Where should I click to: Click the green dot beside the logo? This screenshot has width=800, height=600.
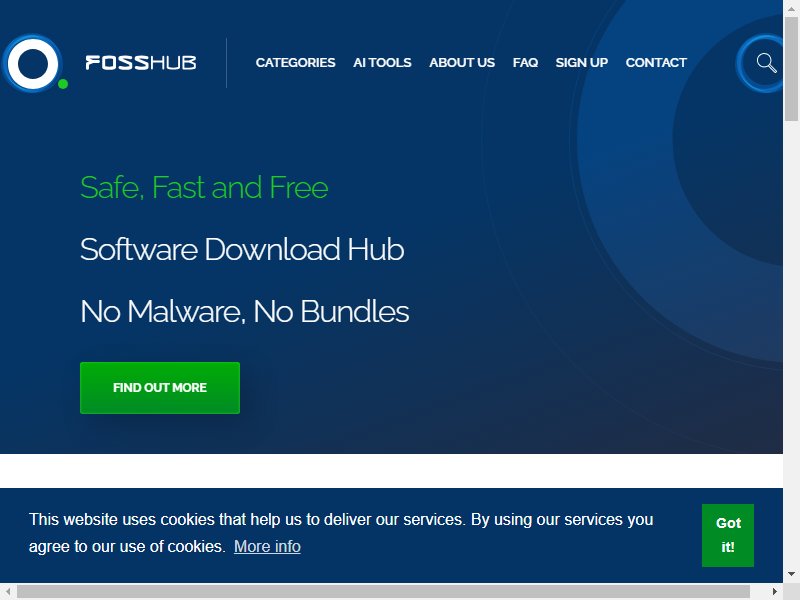coord(63,84)
